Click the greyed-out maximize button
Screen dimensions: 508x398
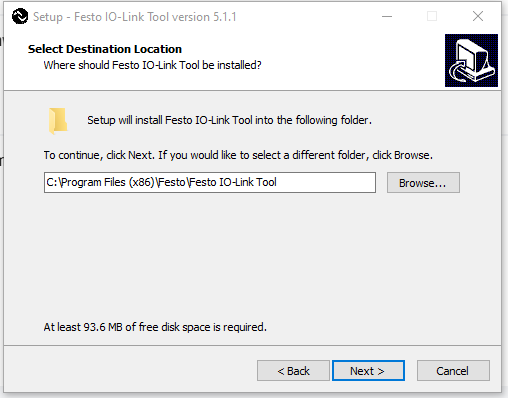pyautogui.click(x=432, y=16)
